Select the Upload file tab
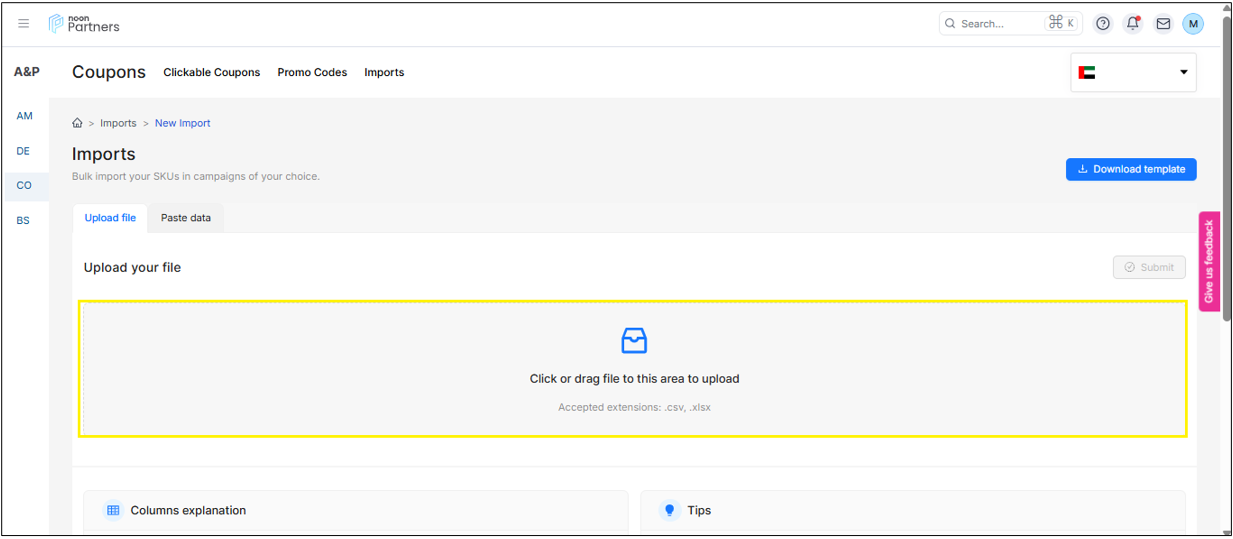The height and width of the screenshot is (539, 1233). pyautogui.click(x=110, y=218)
